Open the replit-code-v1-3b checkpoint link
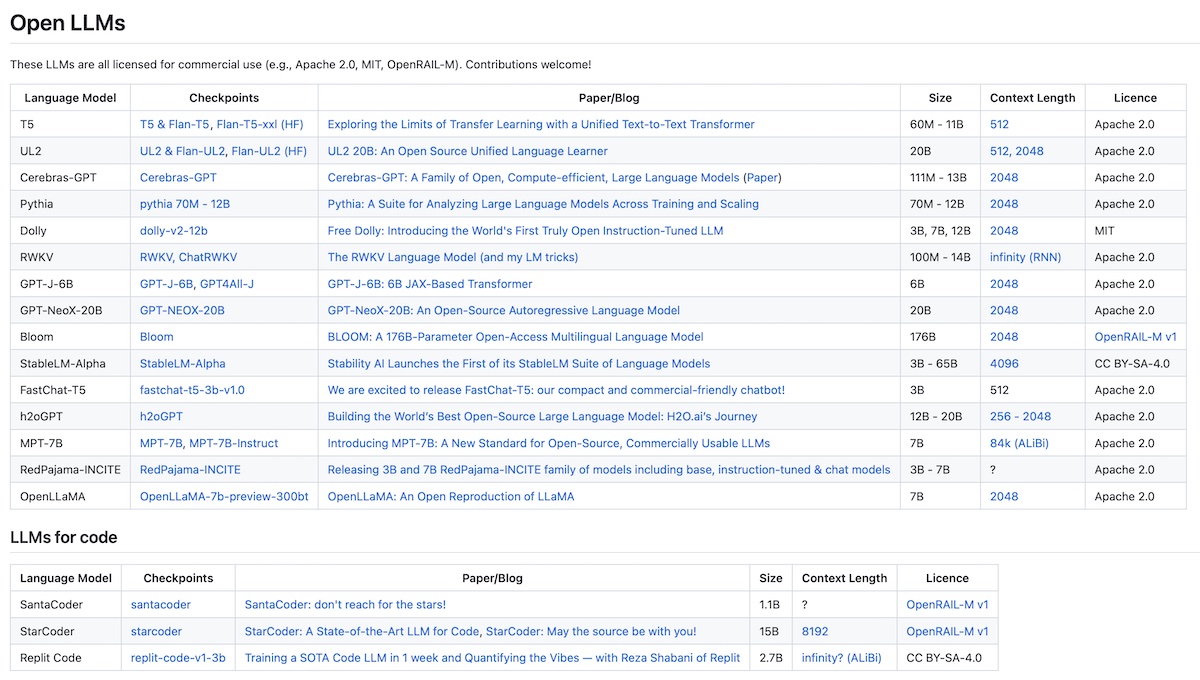1200x680 pixels. [x=178, y=658]
